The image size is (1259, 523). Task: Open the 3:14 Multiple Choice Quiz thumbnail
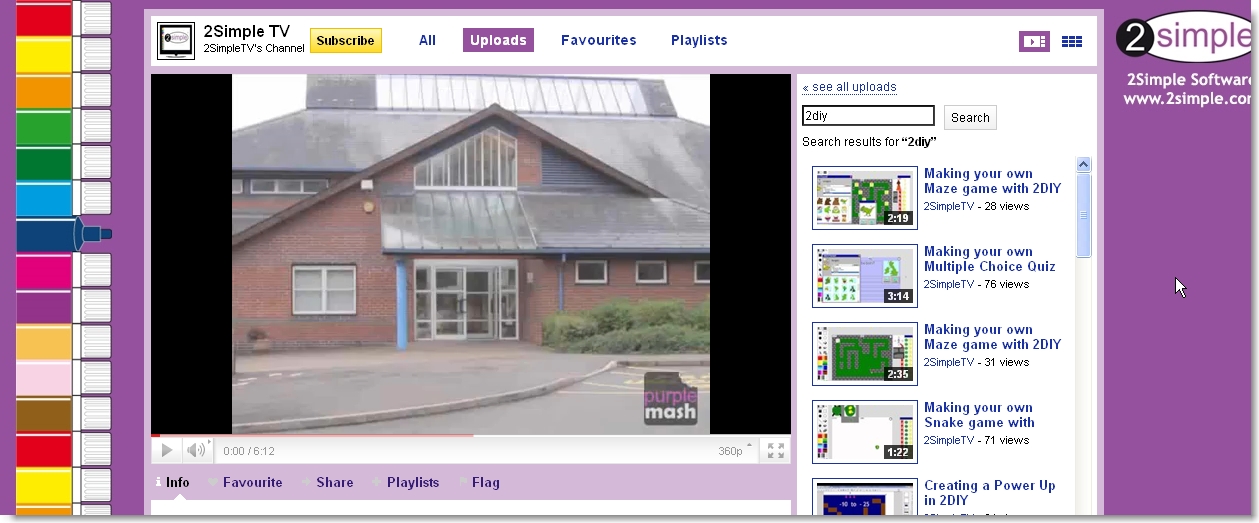pos(865,276)
